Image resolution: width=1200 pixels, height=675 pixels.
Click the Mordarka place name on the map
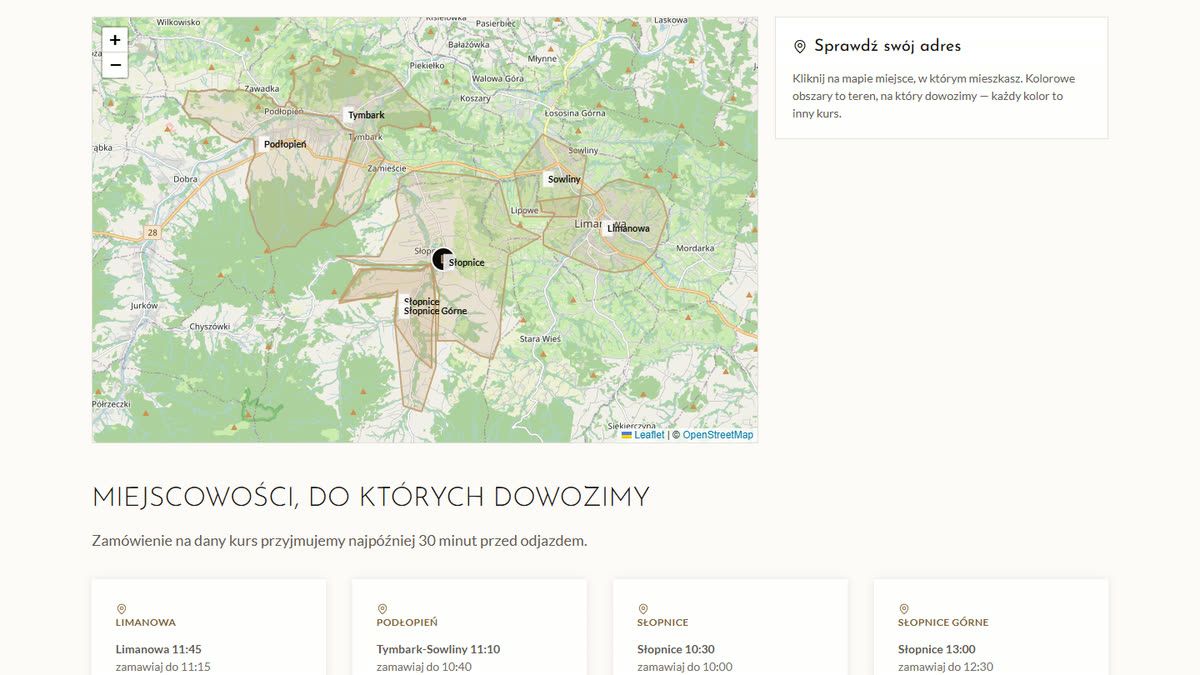click(x=695, y=248)
